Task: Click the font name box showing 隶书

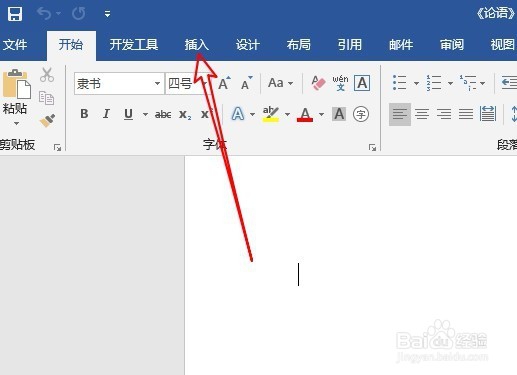Action: tap(113, 84)
